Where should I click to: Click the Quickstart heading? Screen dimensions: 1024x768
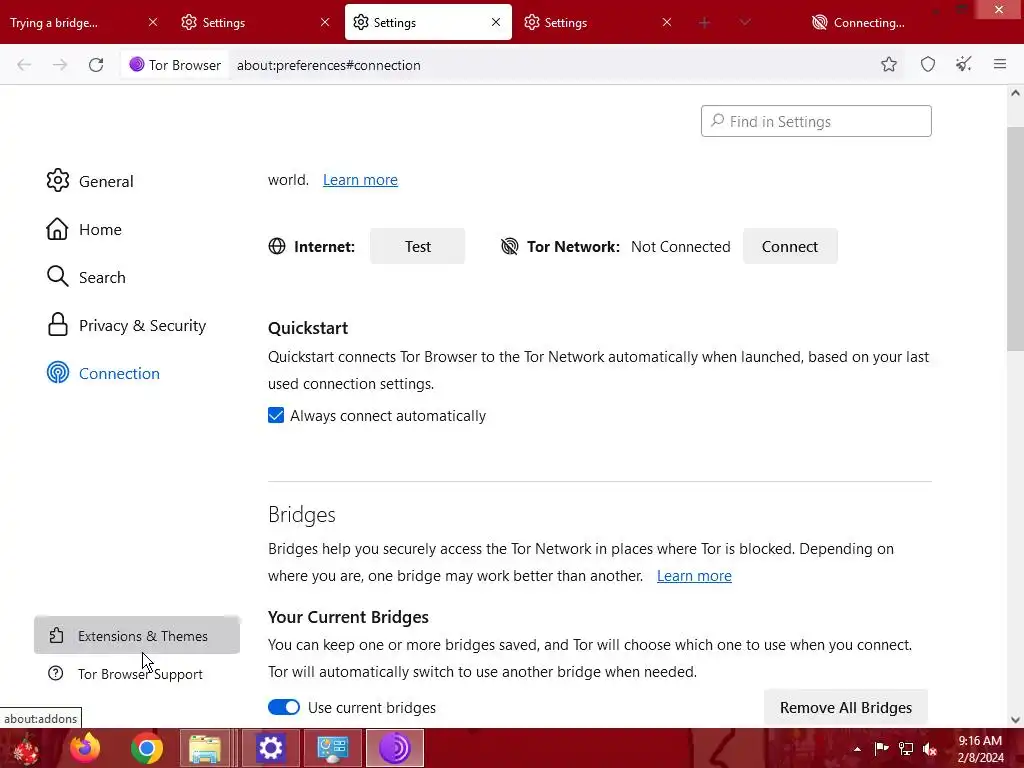coord(308,328)
